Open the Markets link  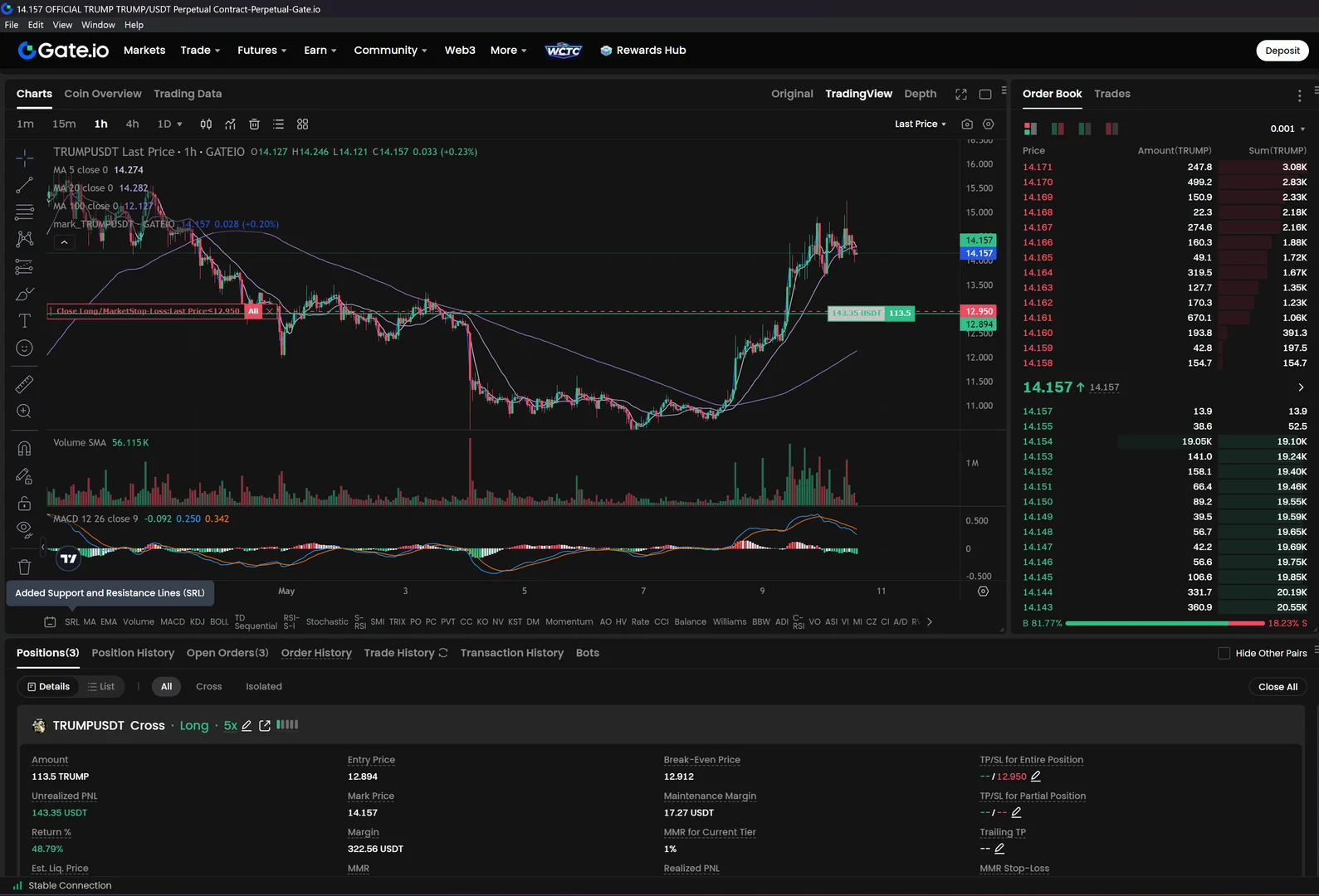click(x=144, y=51)
